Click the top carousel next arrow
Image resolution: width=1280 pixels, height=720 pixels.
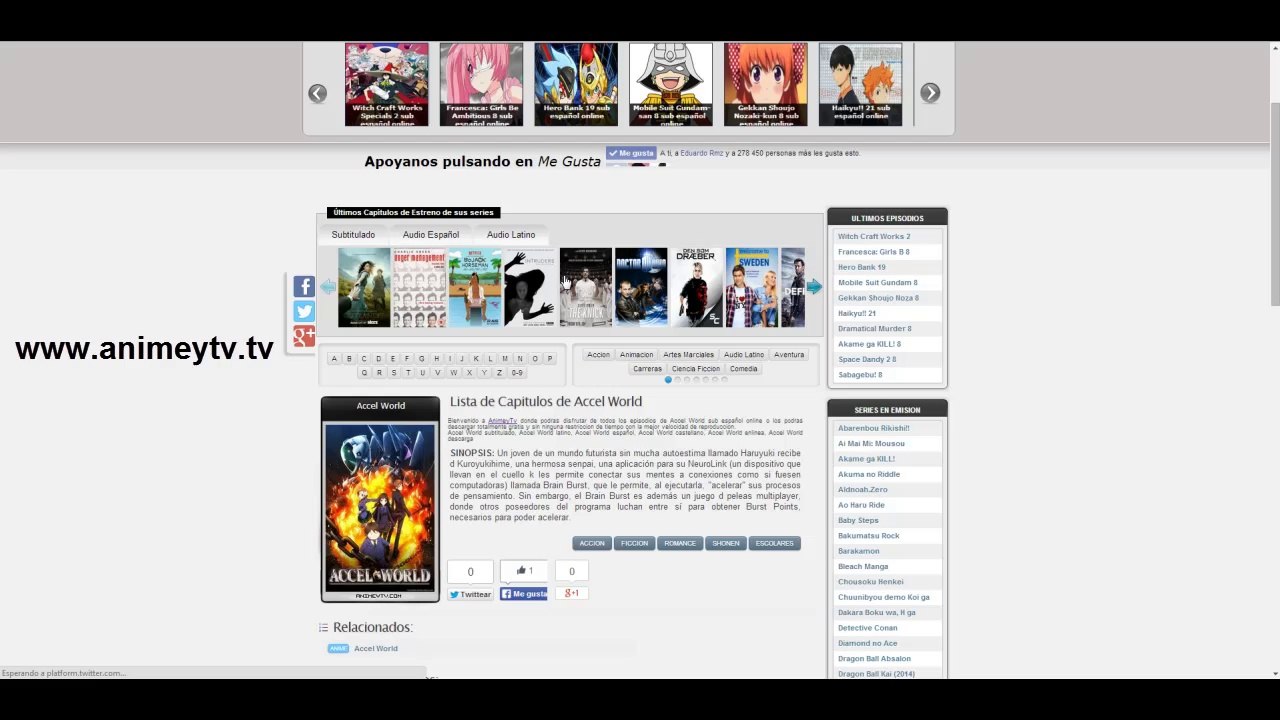click(x=930, y=93)
